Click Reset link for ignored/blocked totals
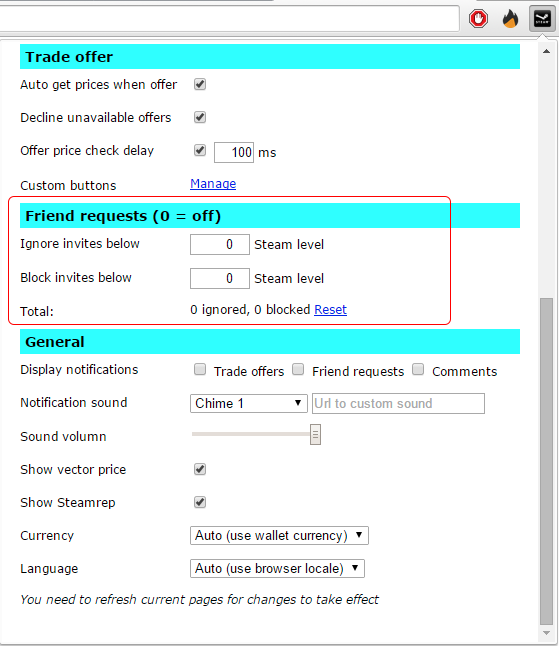 [330, 309]
